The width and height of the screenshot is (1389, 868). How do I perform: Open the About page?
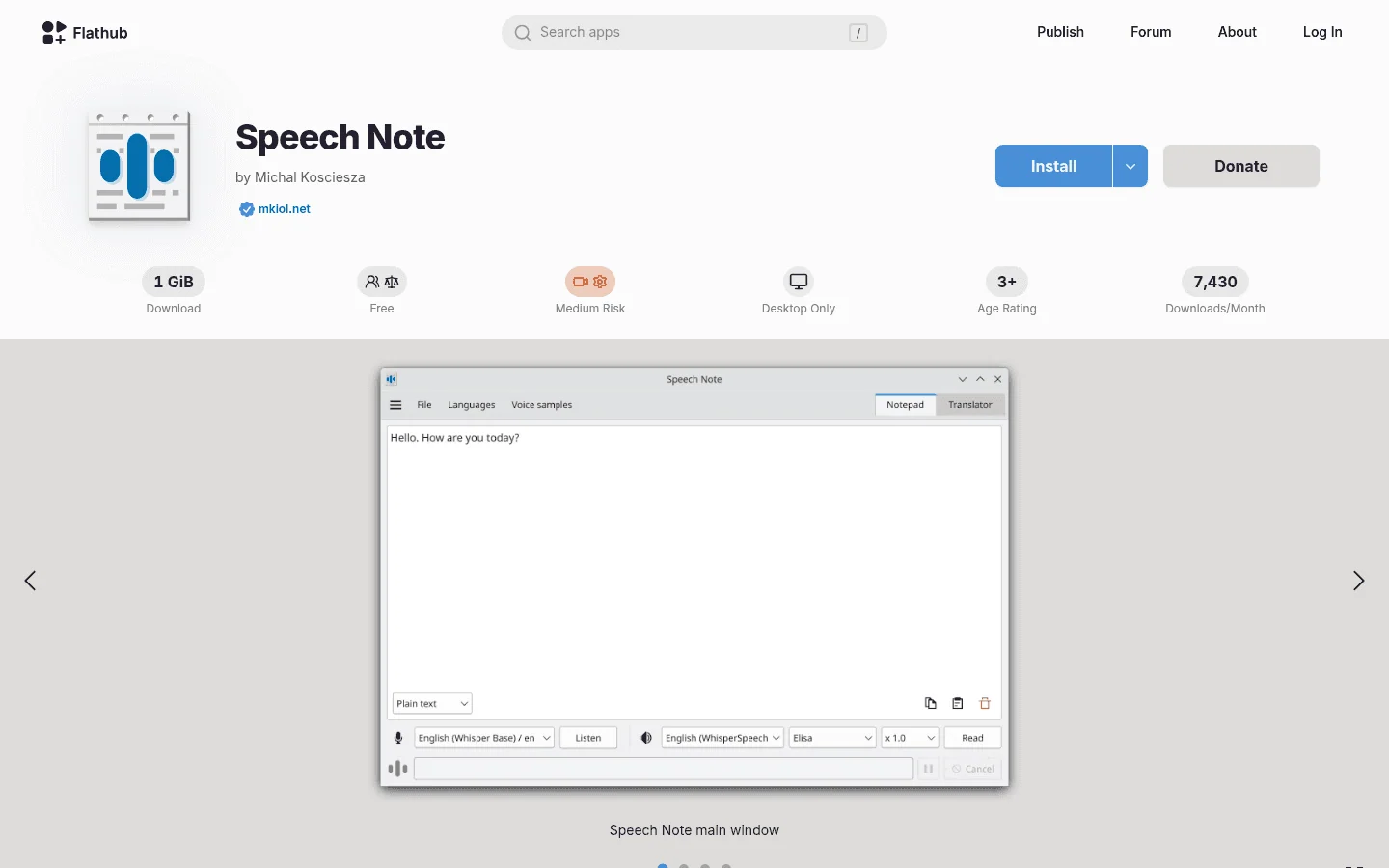[1237, 32]
